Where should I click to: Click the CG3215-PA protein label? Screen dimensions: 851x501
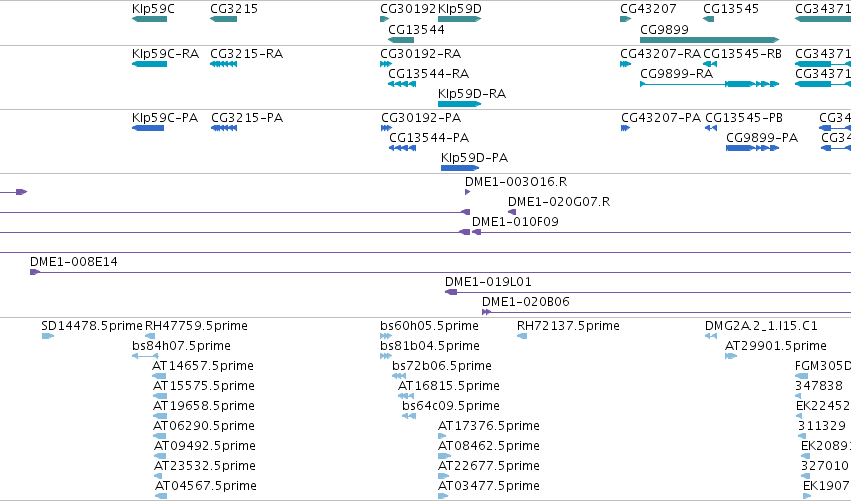[x=247, y=118]
